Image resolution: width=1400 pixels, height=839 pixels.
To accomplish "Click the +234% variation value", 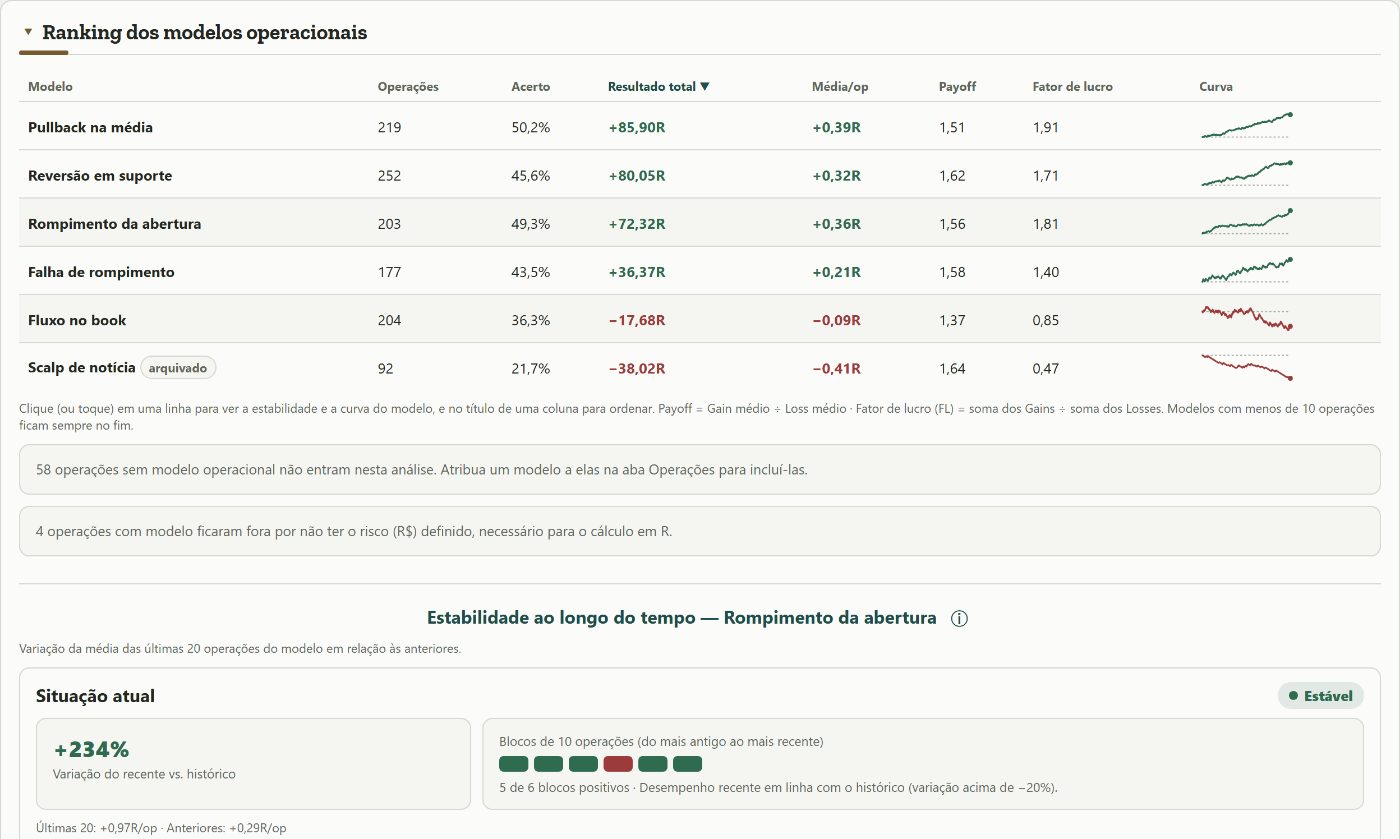I will tap(92, 750).
